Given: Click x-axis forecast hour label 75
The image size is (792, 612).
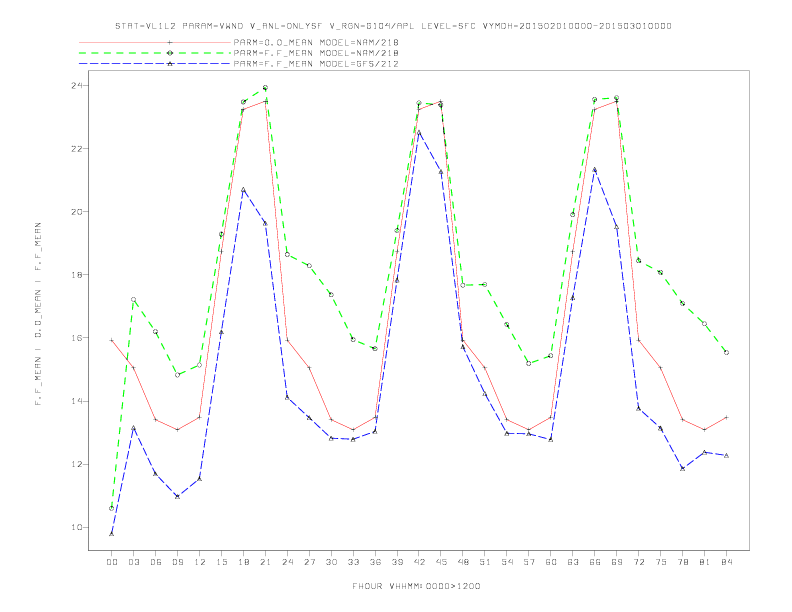Looking at the screenshot, I should pyautogui.click(x=661, y=562).
